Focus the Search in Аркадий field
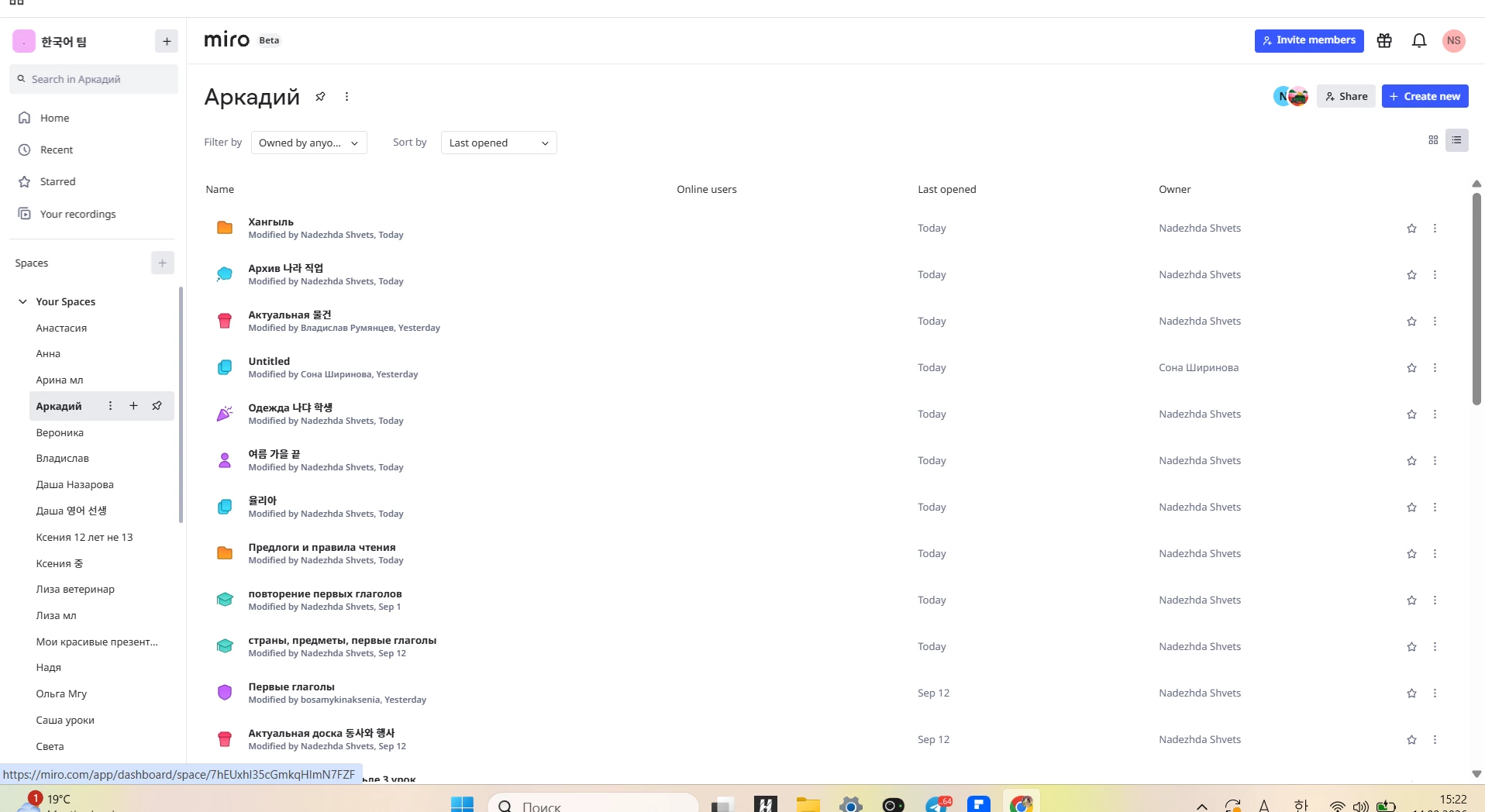1485x812 pixels. 94,79
